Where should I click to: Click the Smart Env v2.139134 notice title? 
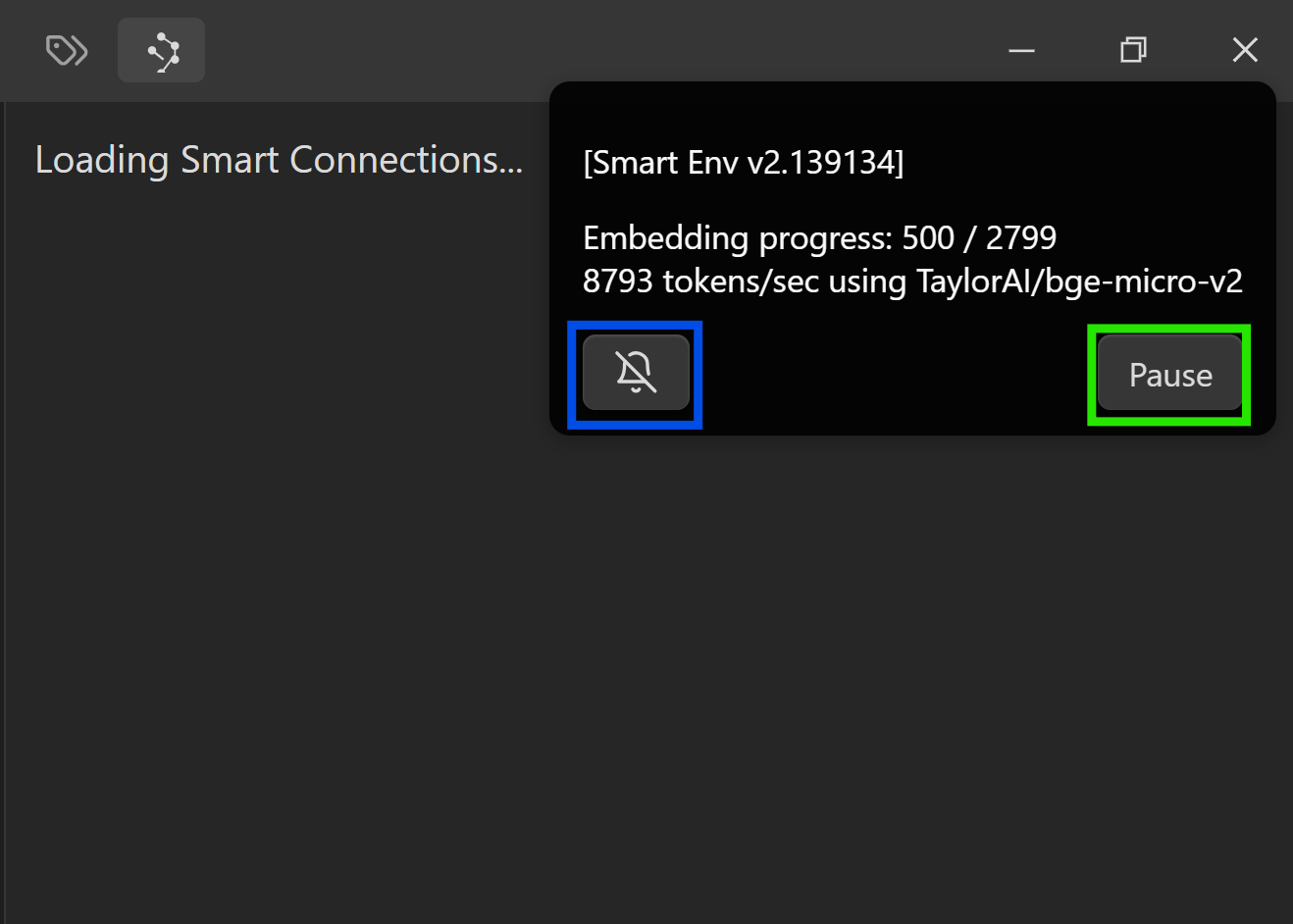click(x=743, y=162)
